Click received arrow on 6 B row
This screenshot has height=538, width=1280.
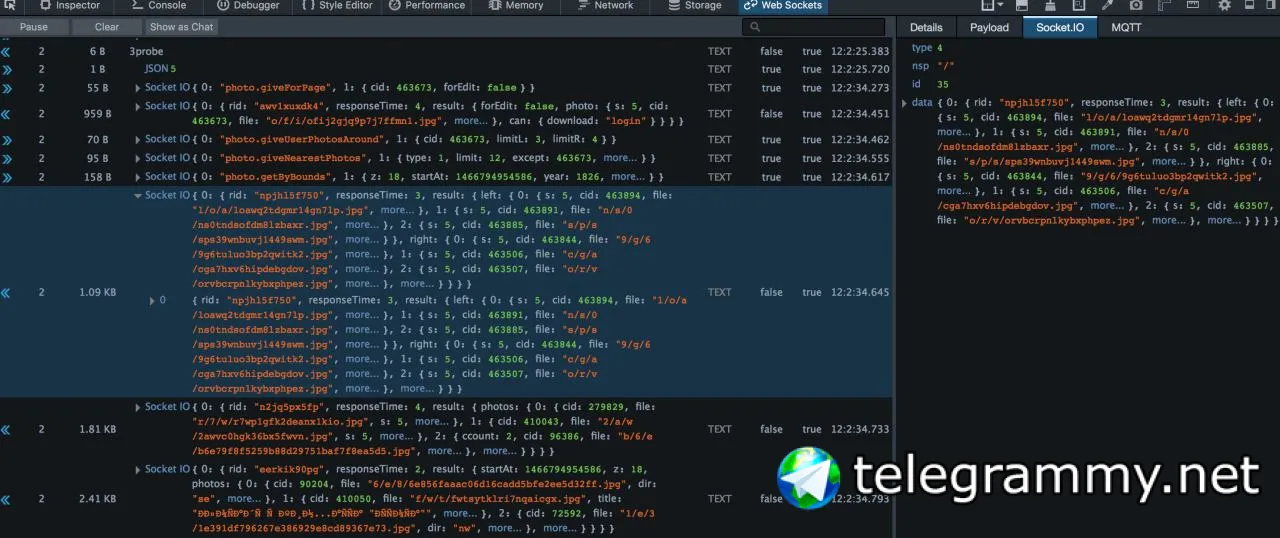(x=6, y=51)
